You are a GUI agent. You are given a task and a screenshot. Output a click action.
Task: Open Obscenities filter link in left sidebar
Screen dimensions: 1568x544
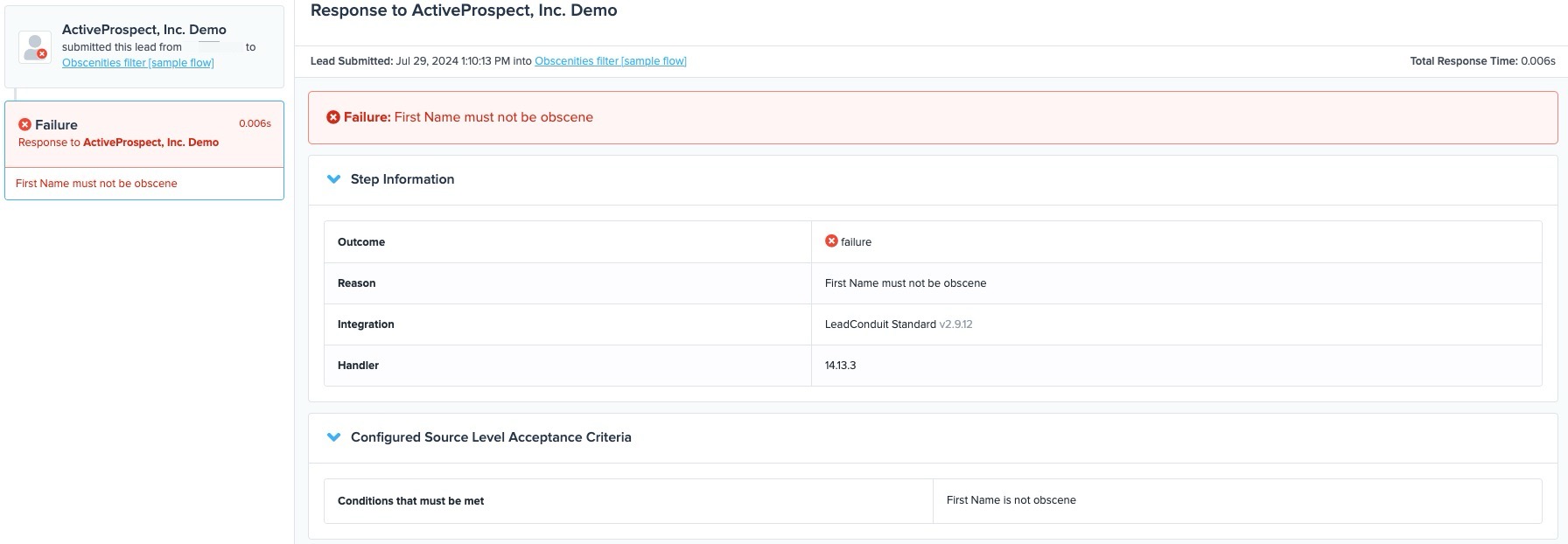[138, 63]
